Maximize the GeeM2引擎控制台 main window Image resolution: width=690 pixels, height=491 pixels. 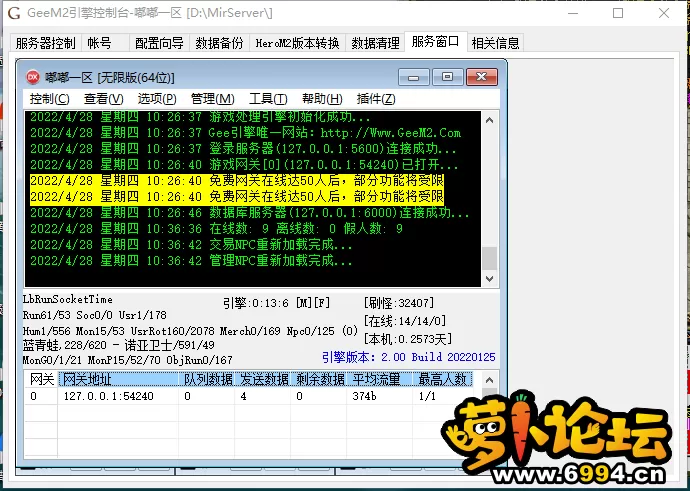click(x=618, y=13)
